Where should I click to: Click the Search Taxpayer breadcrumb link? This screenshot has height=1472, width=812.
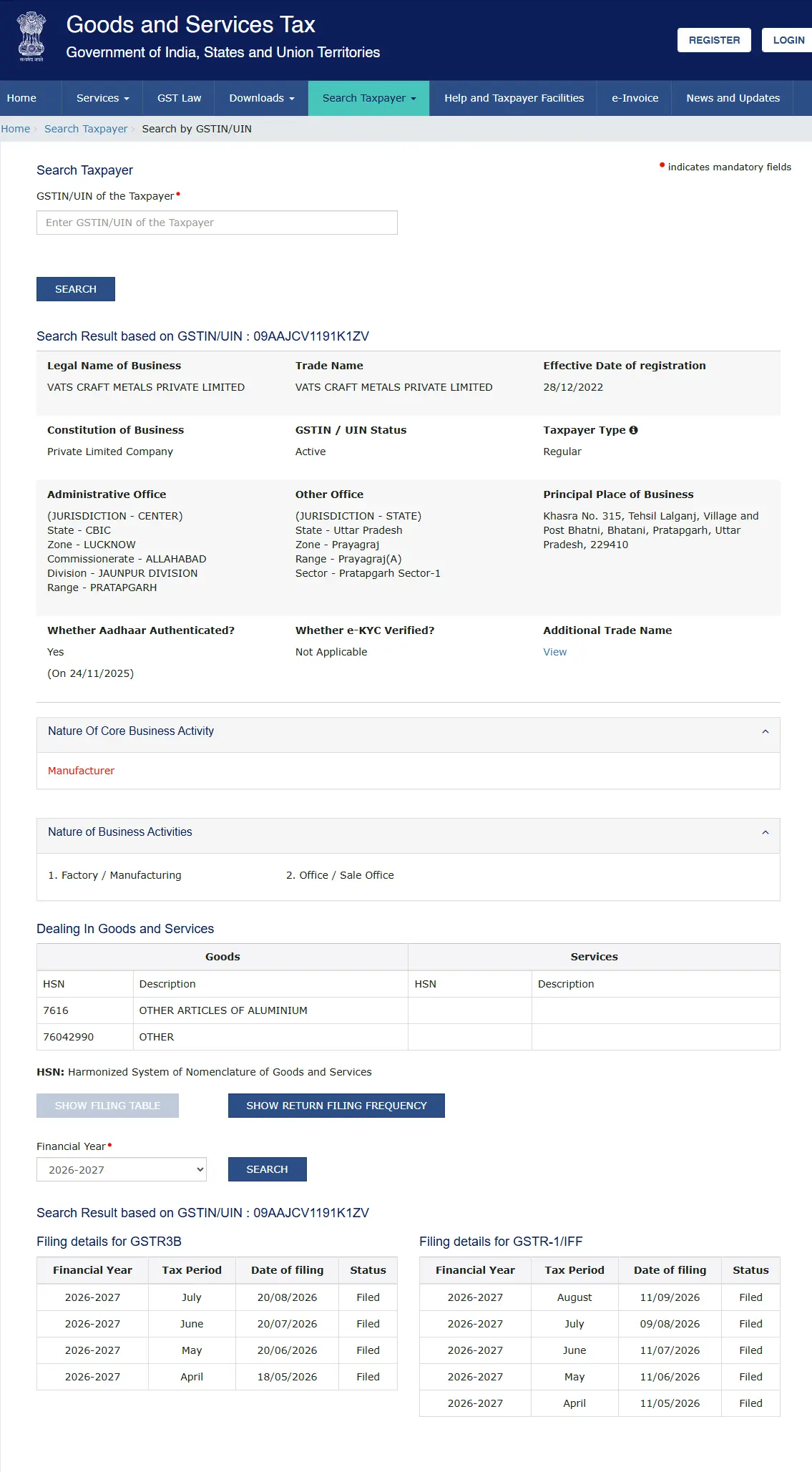pos(86,129)
